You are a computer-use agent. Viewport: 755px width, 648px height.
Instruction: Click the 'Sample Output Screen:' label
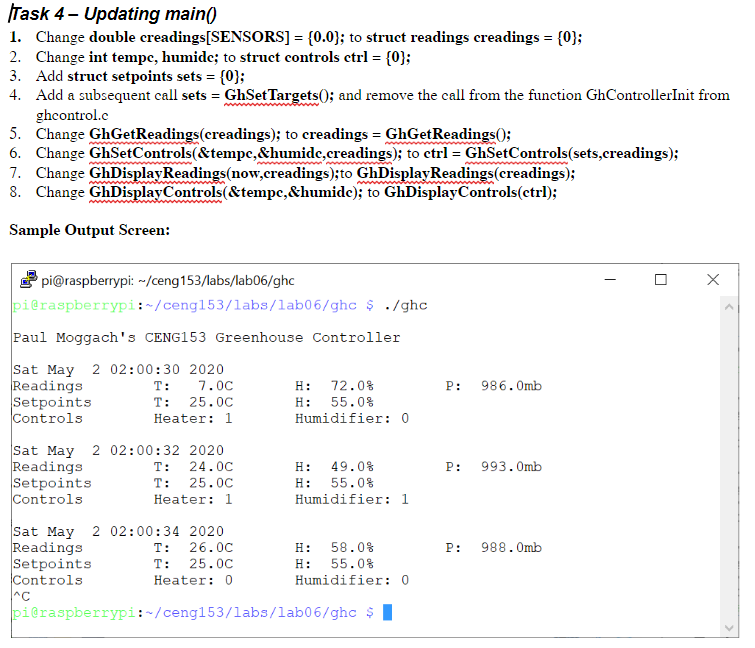click(x=90, y=230)
